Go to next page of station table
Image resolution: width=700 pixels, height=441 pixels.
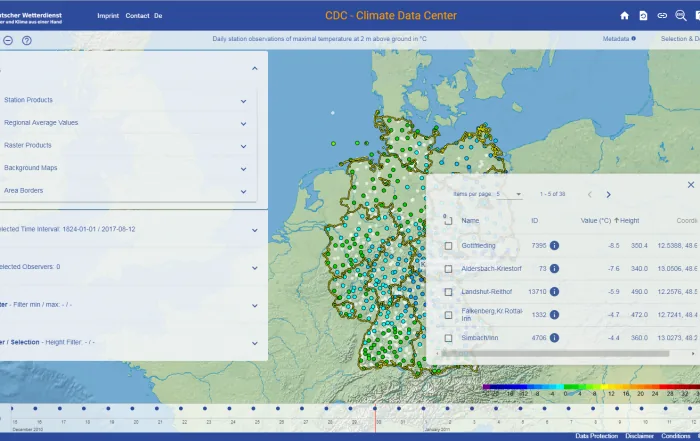[608, 195]
